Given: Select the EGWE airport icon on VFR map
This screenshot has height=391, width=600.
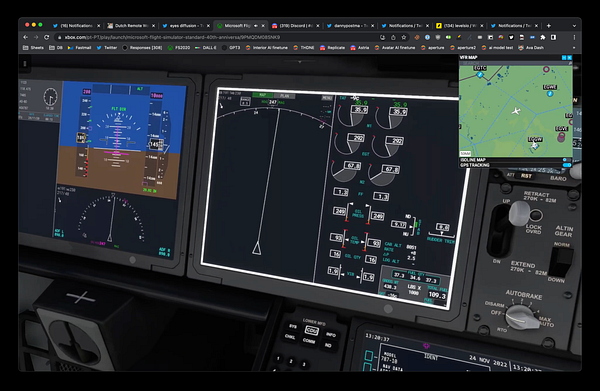Looking at the screenshot, I should [550, 93].
